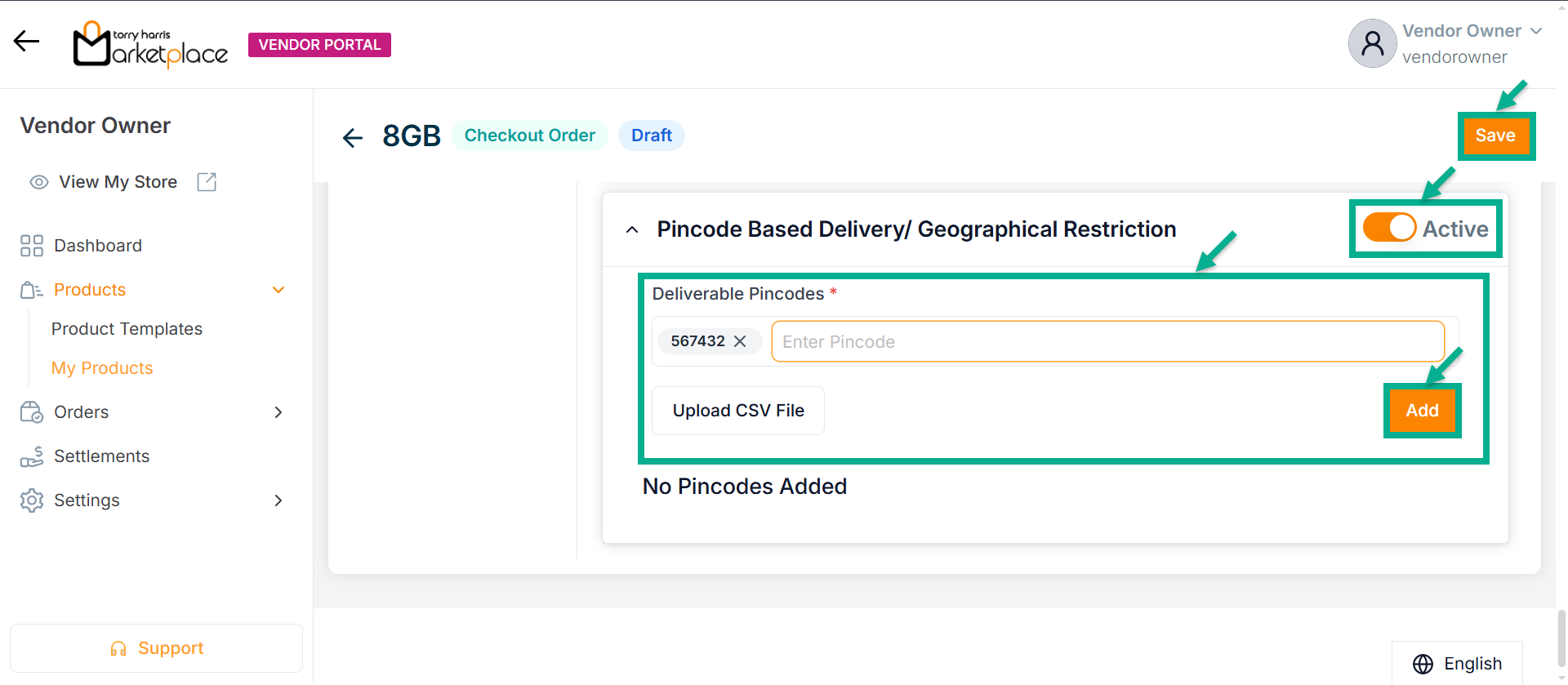Click the globe language icon
Viewport: 1568px width, 685px height.
(x=1423, y=664)
